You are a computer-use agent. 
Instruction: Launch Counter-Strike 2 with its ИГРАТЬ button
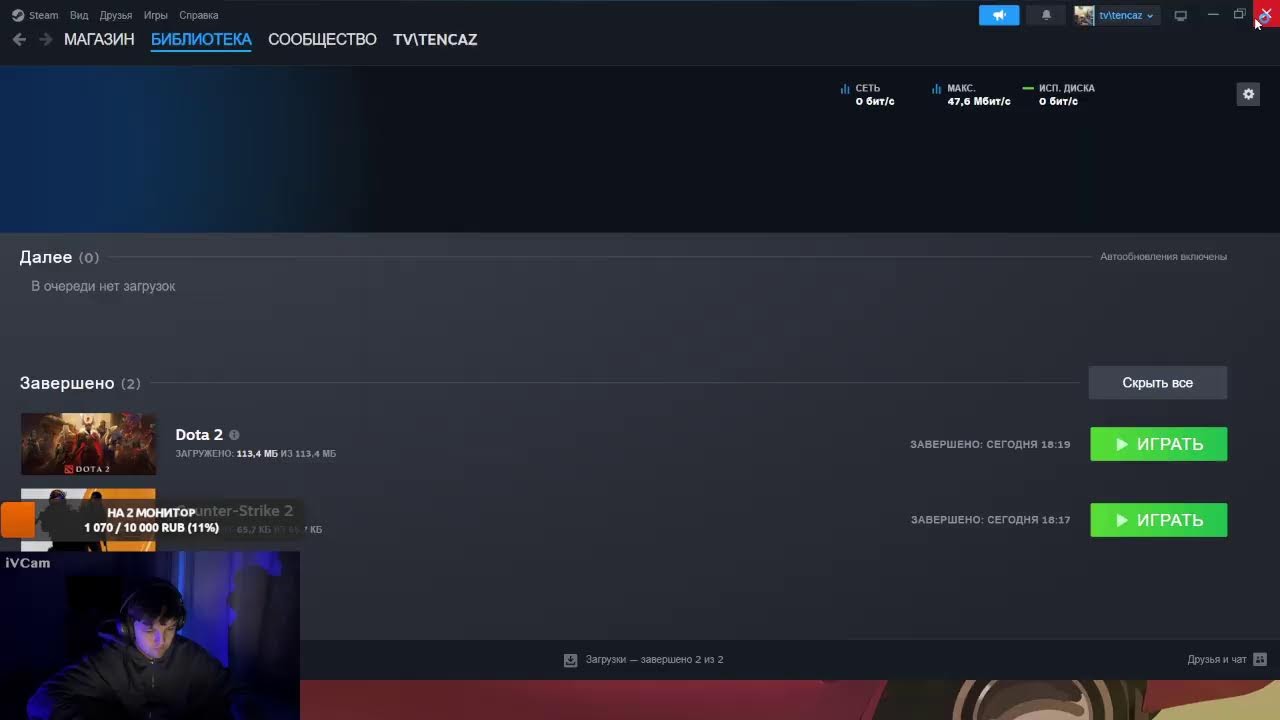pos(1158,520)
